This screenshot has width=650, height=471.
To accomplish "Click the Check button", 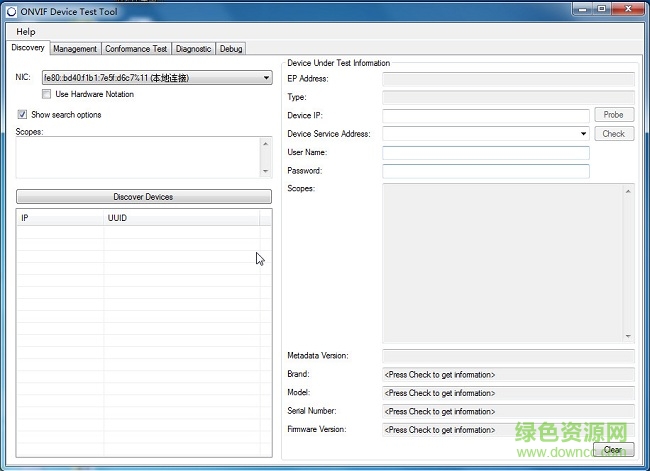I will (x=613, y=134).
